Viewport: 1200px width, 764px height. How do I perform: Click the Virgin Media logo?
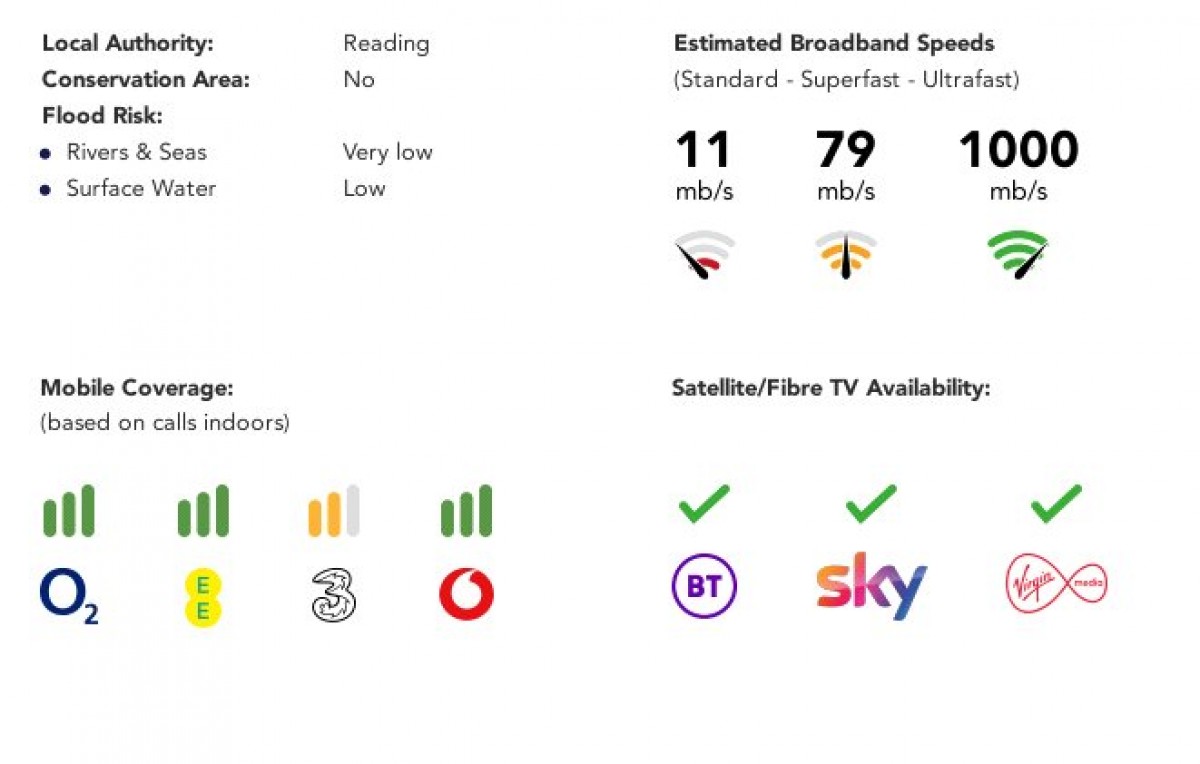coord(1056,585)
